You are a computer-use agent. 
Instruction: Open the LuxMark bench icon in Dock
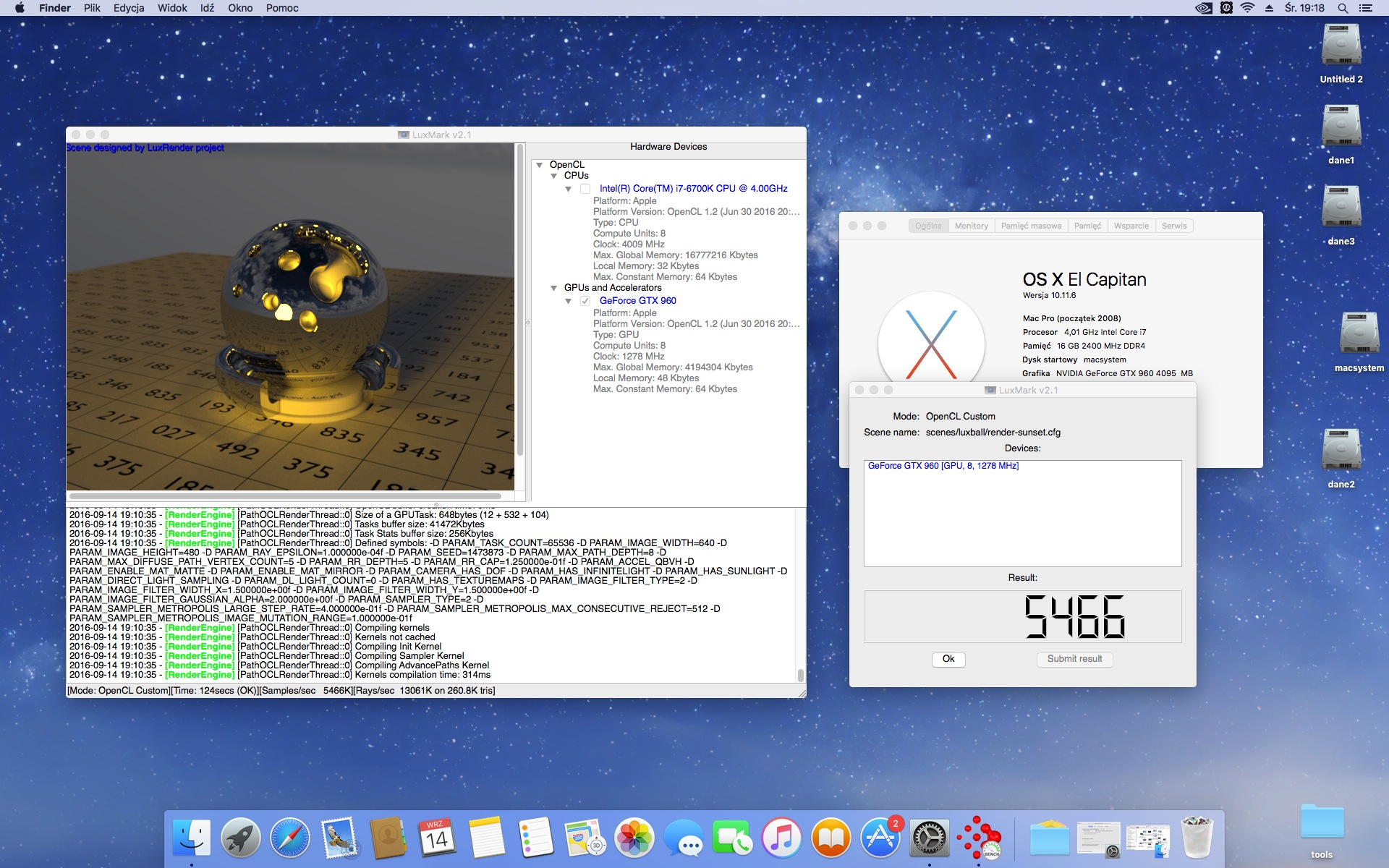(978, 838)
